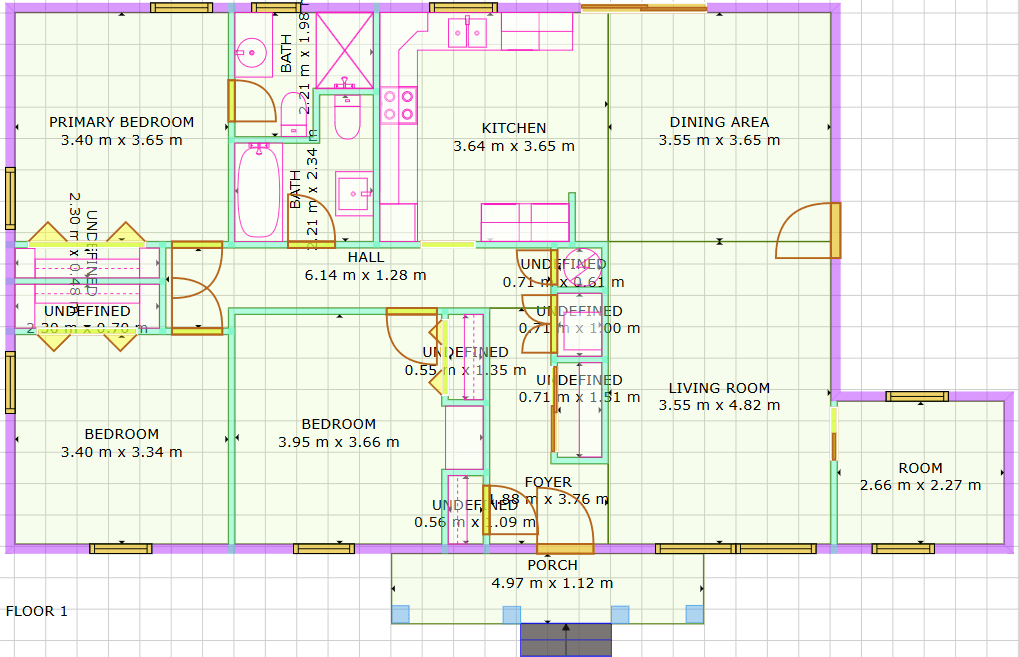Screen dimensions: 1019x657
Task: Click the PRIMARY BEDROOM label
Action: [x=122, y=122]
